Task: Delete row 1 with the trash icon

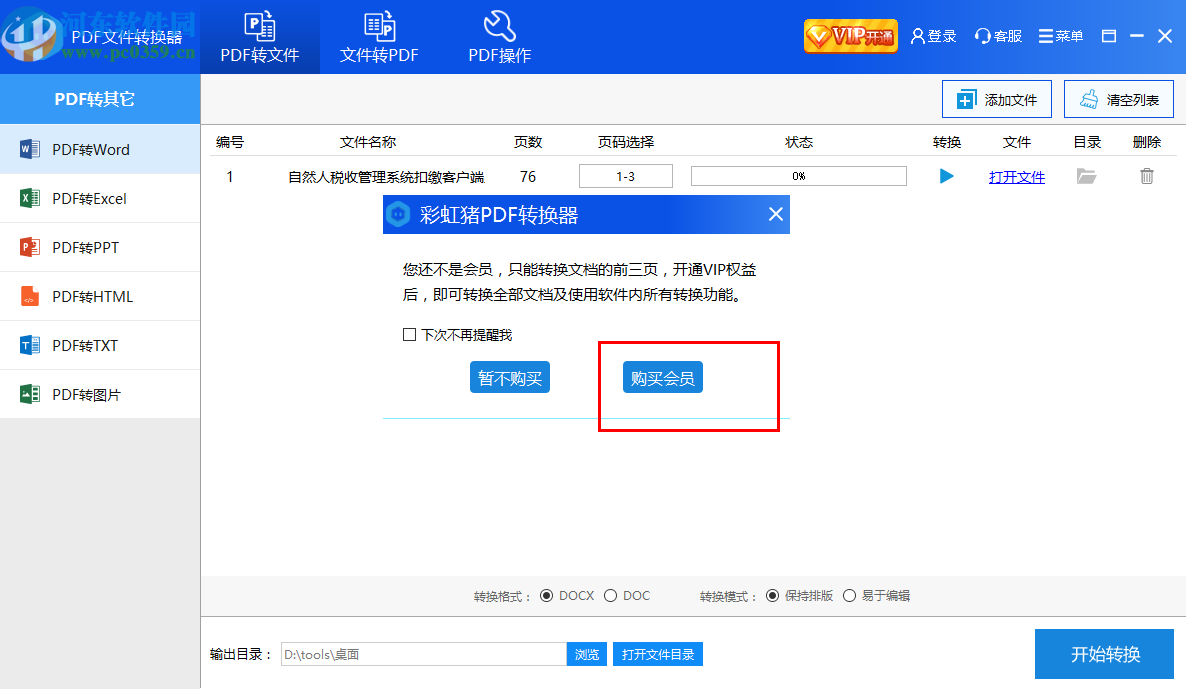Action: (1147, 176)
